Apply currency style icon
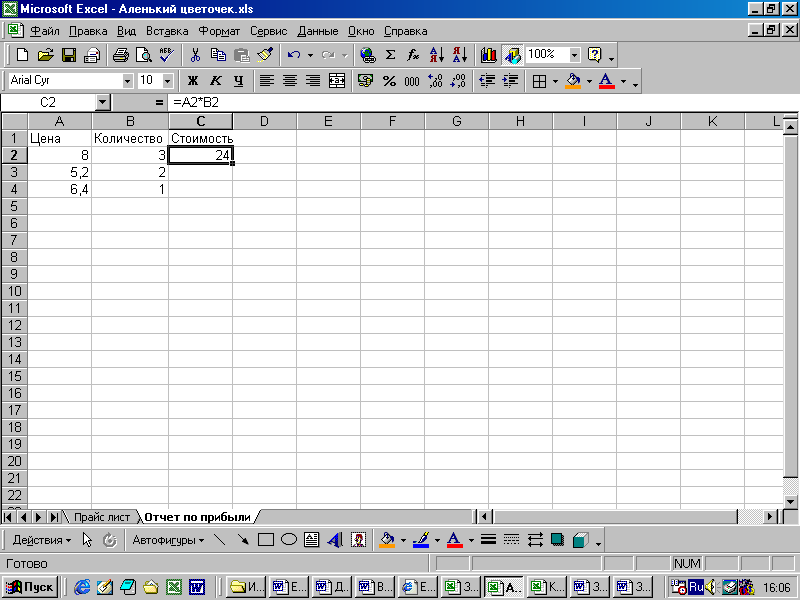Image resolution: width=800 pixels, height=600 pixels. pyautogui.click(x=365, y=81)
